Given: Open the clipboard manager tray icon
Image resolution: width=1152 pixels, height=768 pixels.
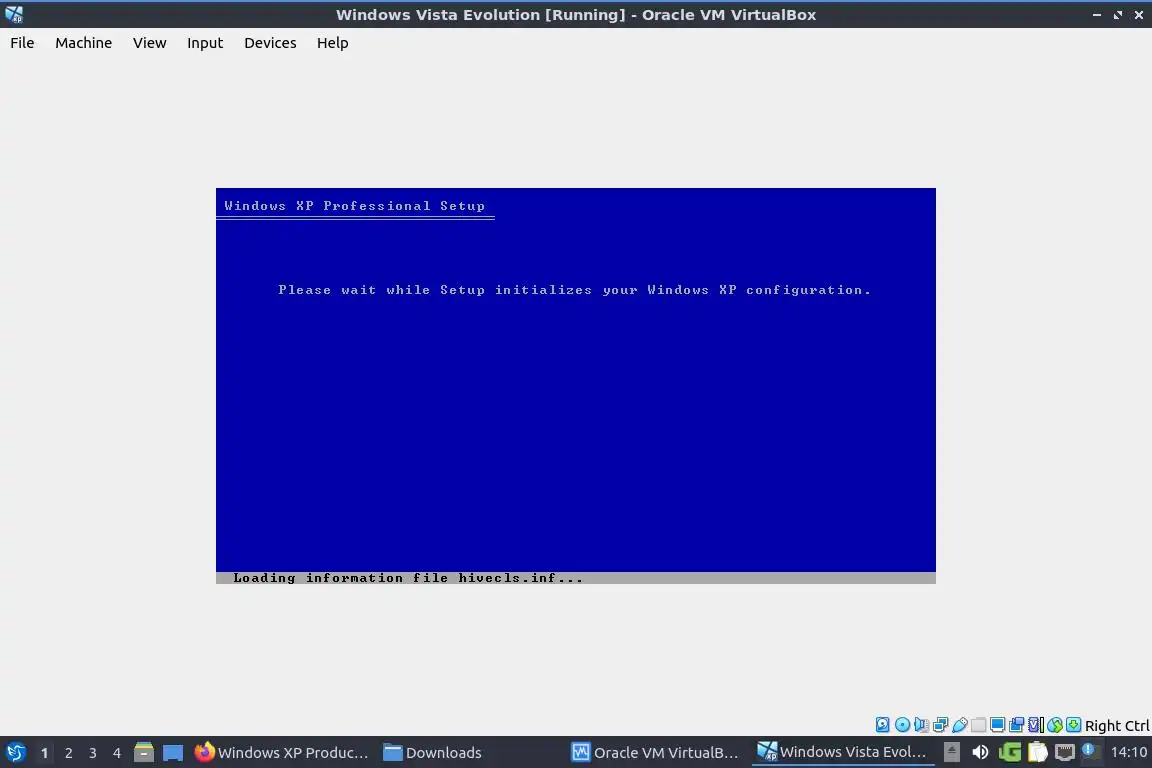Looking at the screenshot, I should point(1037,752).
